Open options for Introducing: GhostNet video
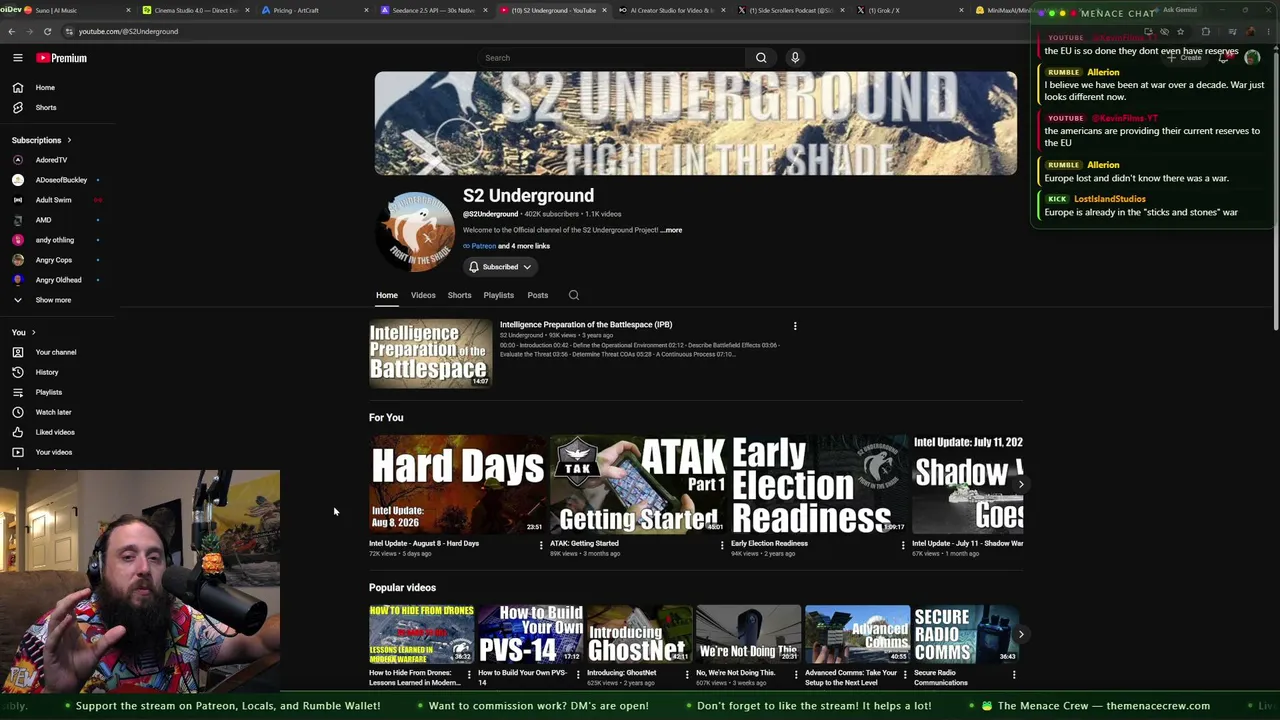Image resolution: width=1280 pixels, height=720 pixels. (x=687, y=675)
